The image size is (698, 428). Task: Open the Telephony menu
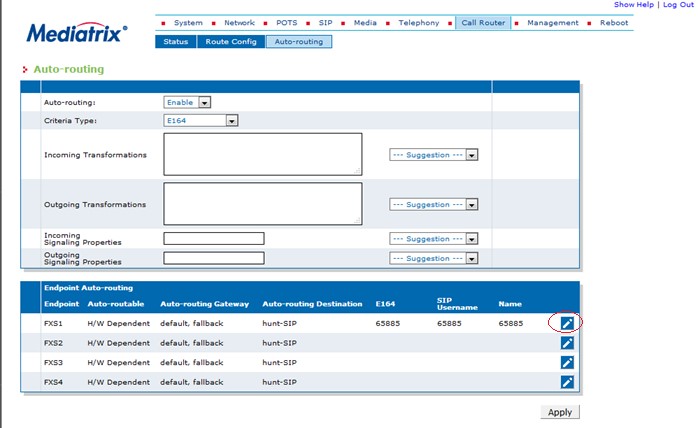[x=418, y=23]
